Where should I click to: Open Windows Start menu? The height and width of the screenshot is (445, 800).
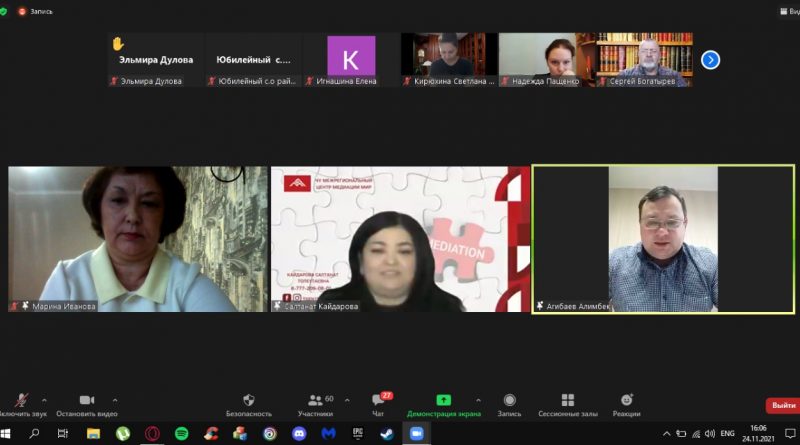(6, 434)
